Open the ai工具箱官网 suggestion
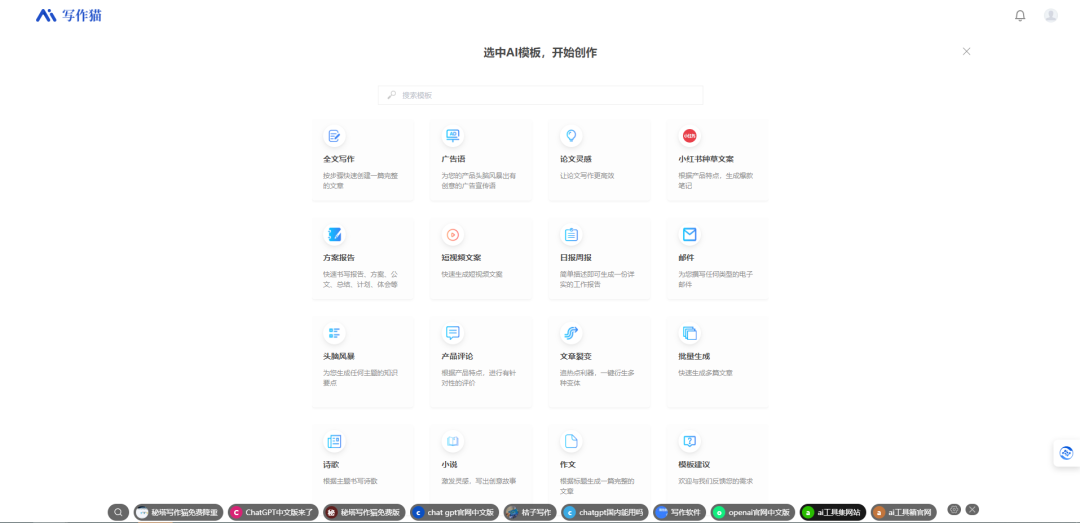Viewport: 1080px width, 523px height. [904, 512]
